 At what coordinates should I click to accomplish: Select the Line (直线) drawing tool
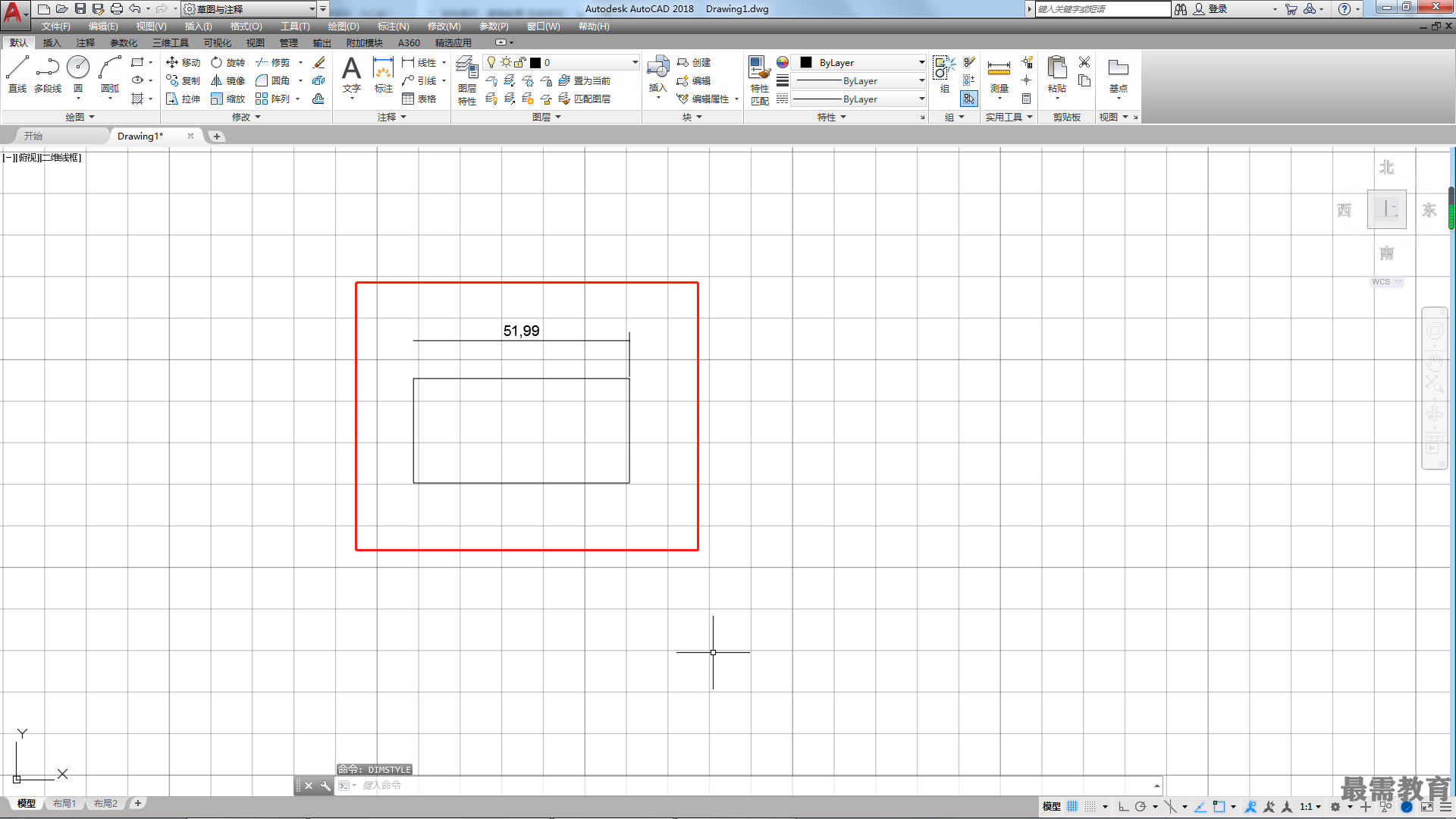tap(17, 74)
